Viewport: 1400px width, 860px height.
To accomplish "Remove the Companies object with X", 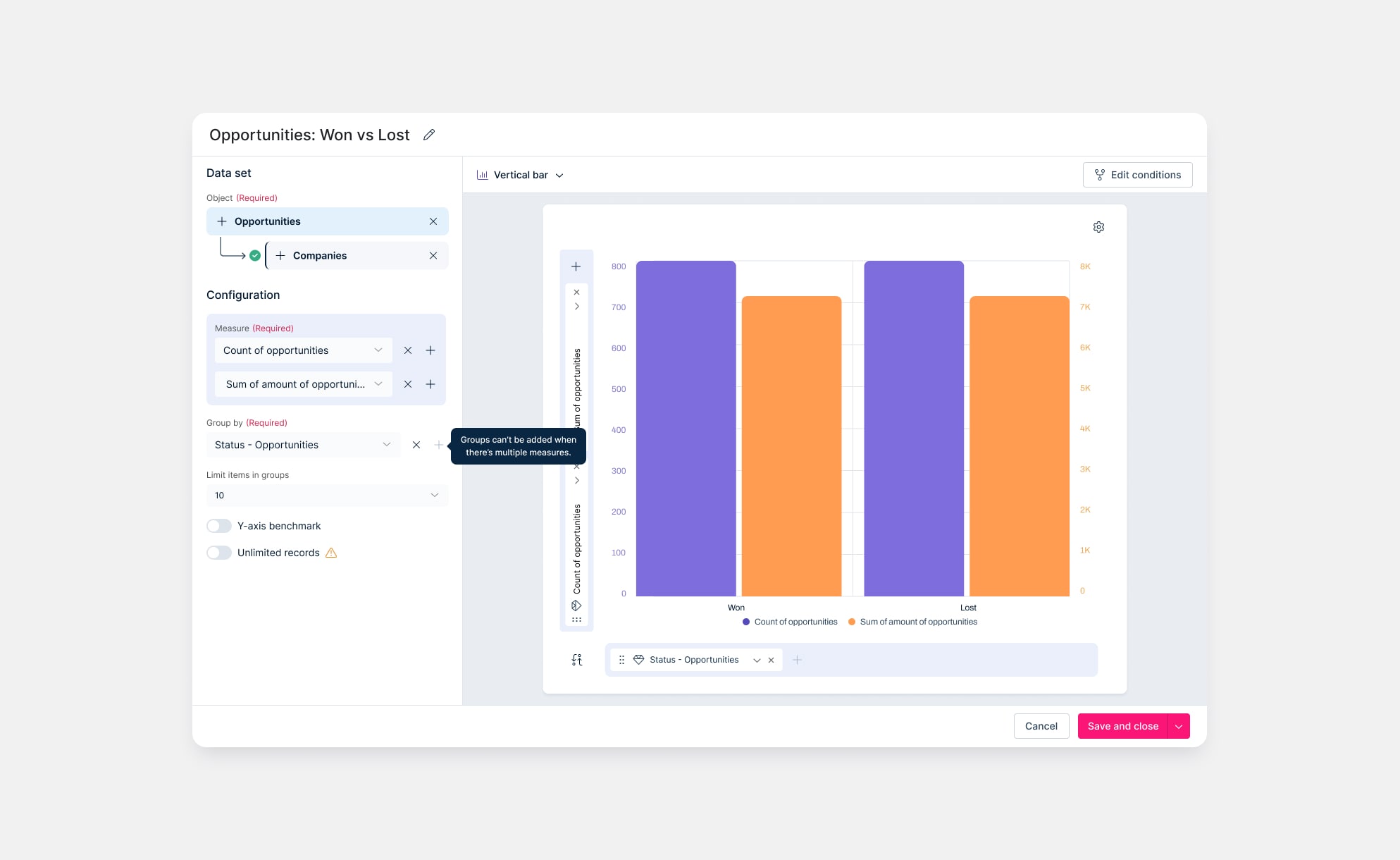I will (x=433, y=256).
